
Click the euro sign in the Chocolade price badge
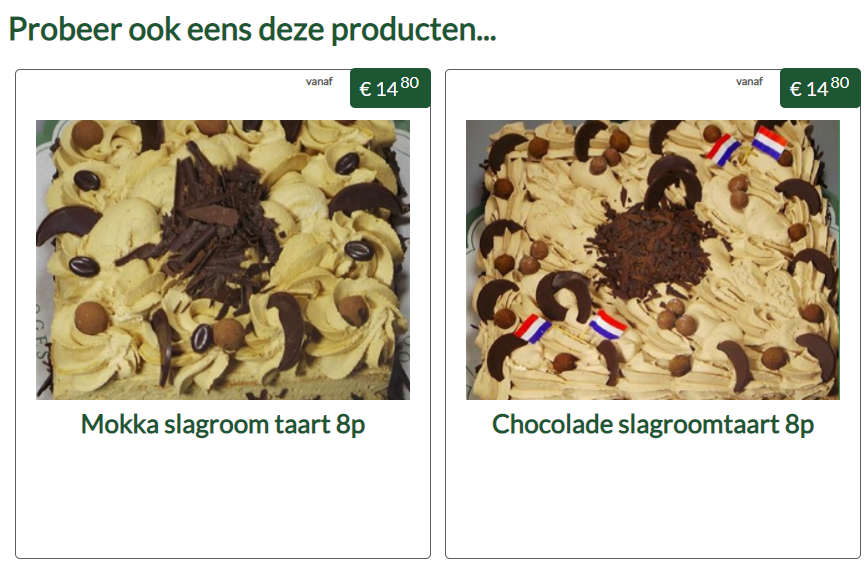795,89
